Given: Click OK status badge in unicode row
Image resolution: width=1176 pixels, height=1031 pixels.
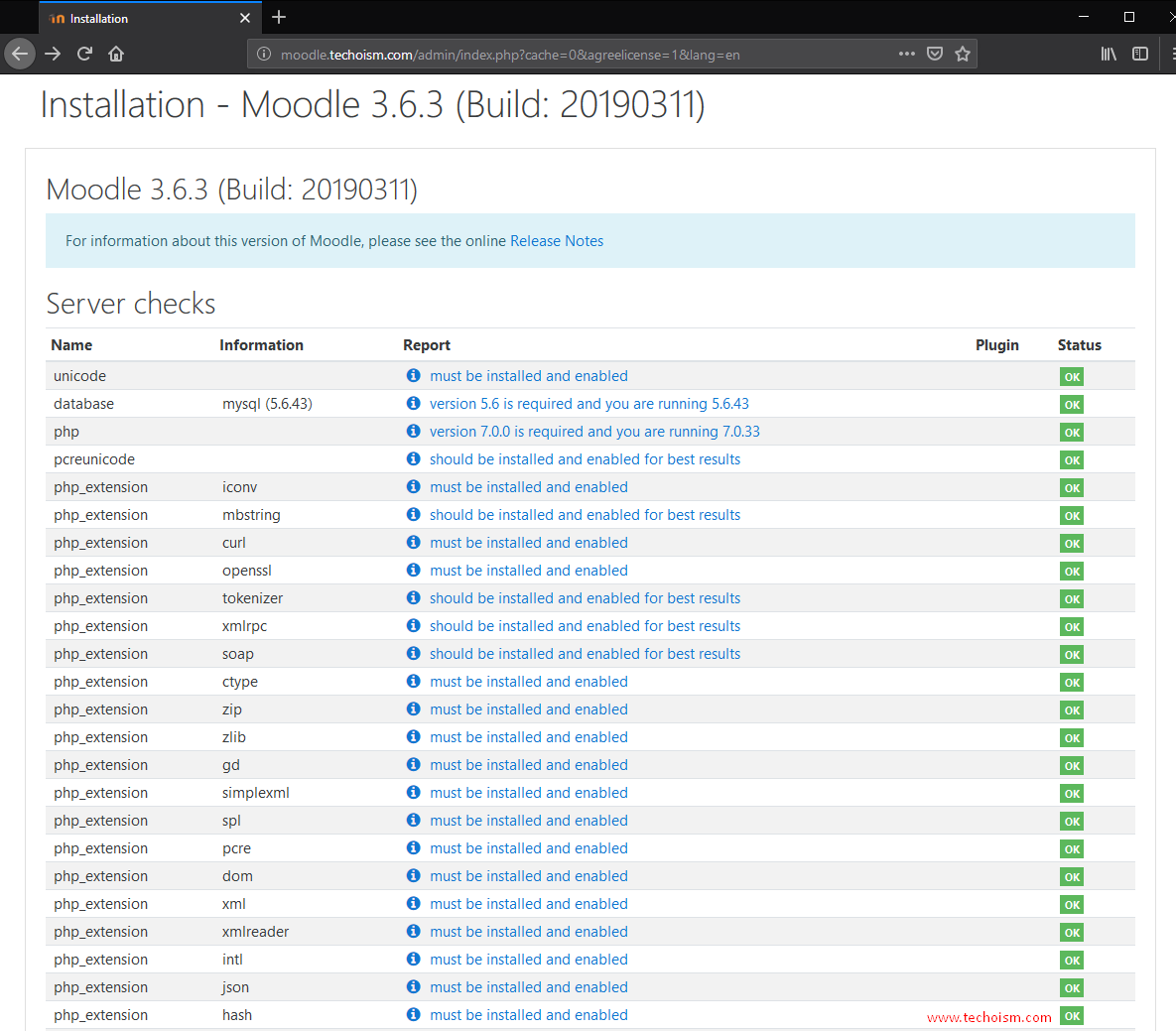Looking at the screenshot, I should [x=1072, y=376].
